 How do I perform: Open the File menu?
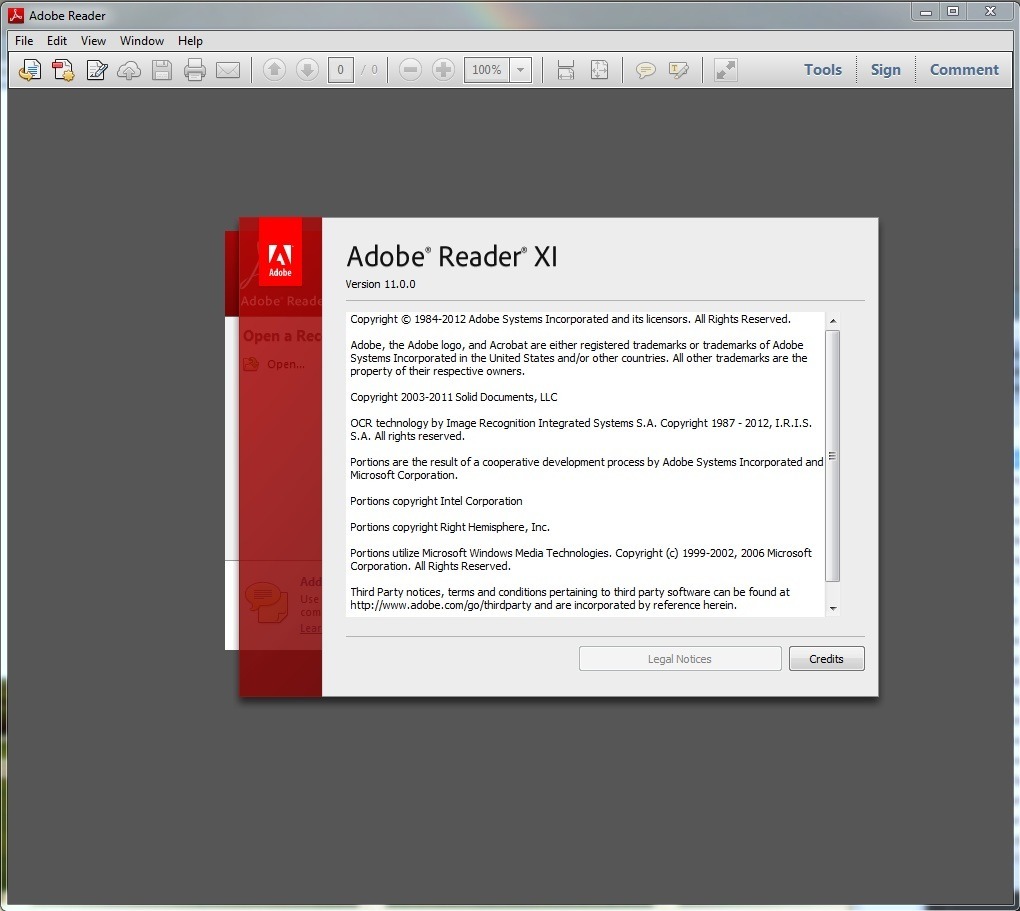coord(24,41)
